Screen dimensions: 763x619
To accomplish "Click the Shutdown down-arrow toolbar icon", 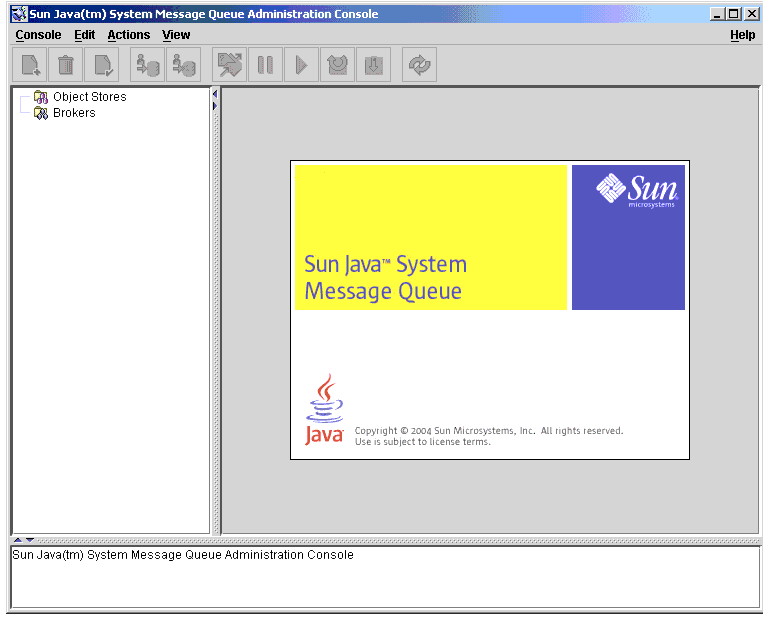I will (373, 64).
